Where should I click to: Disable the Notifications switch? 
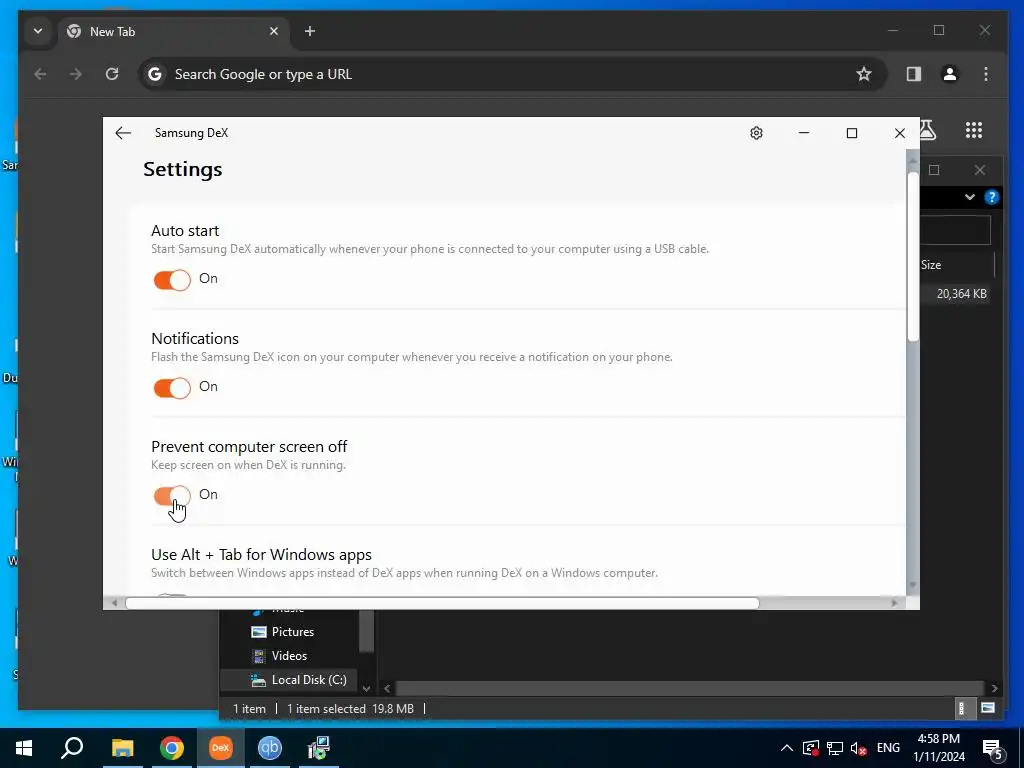172,388
